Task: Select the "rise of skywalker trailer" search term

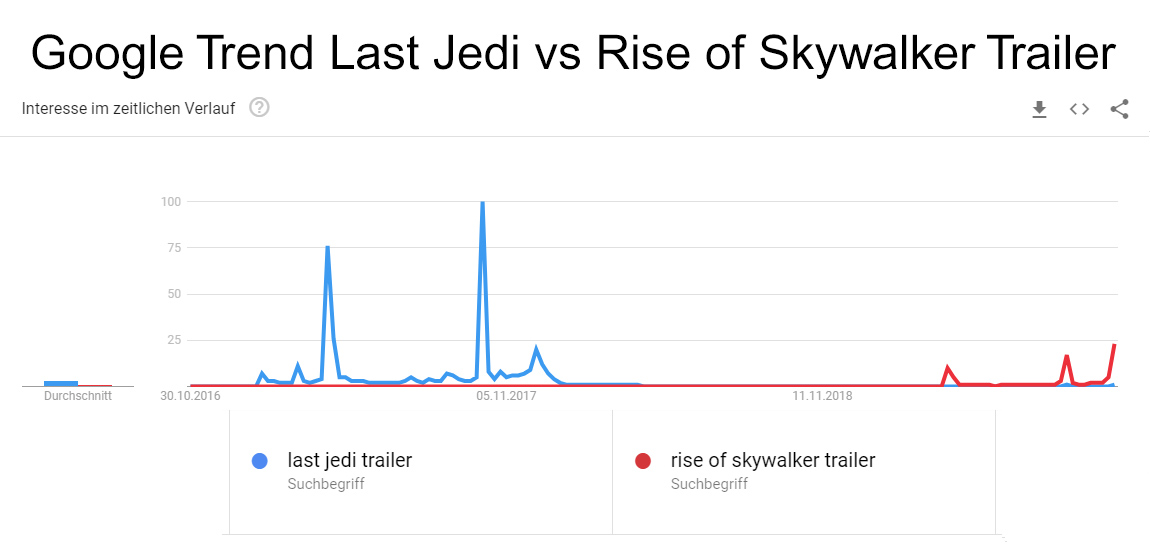Action: (773, 461)
